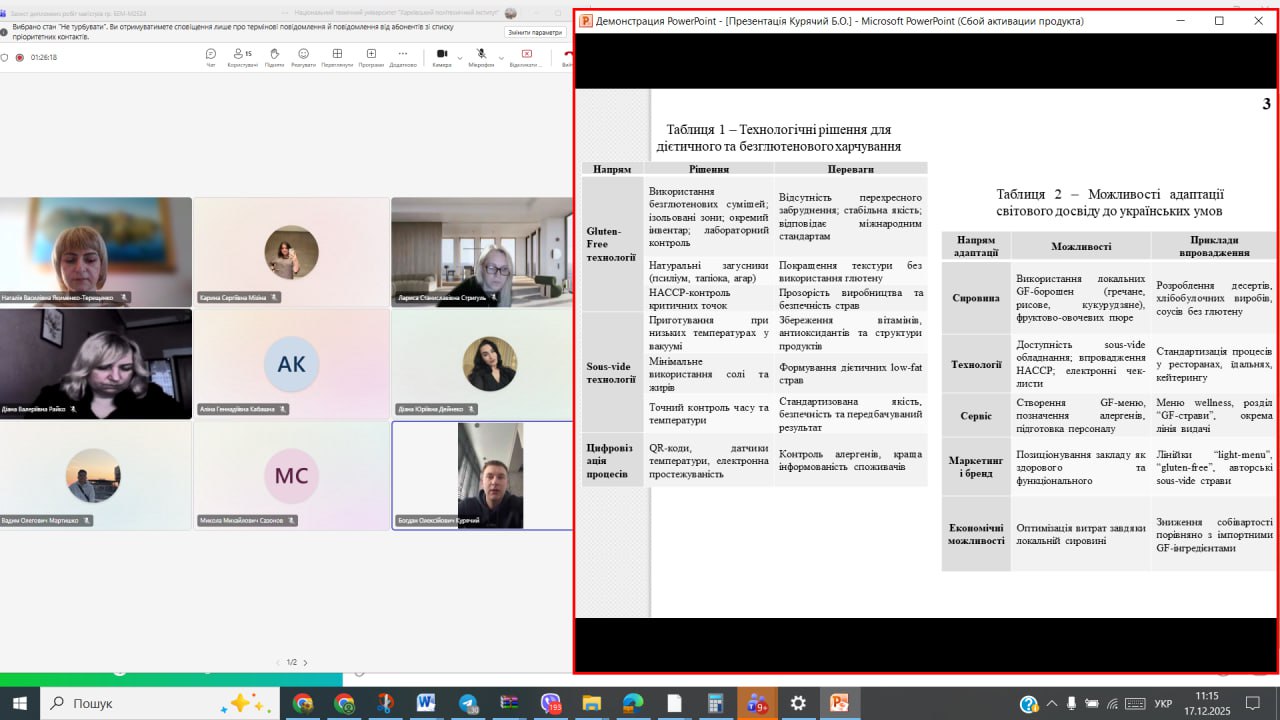1280x720 pixels.
Task: Raise hand in the meeting
Action: coord(273,56)
